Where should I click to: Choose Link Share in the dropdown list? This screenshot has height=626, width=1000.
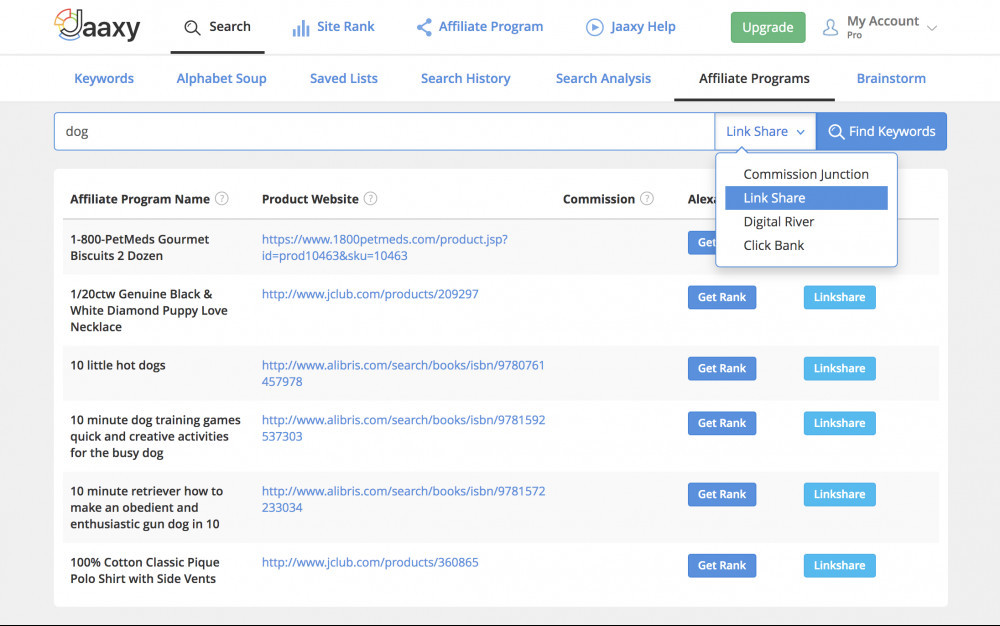tap(806, 198)
